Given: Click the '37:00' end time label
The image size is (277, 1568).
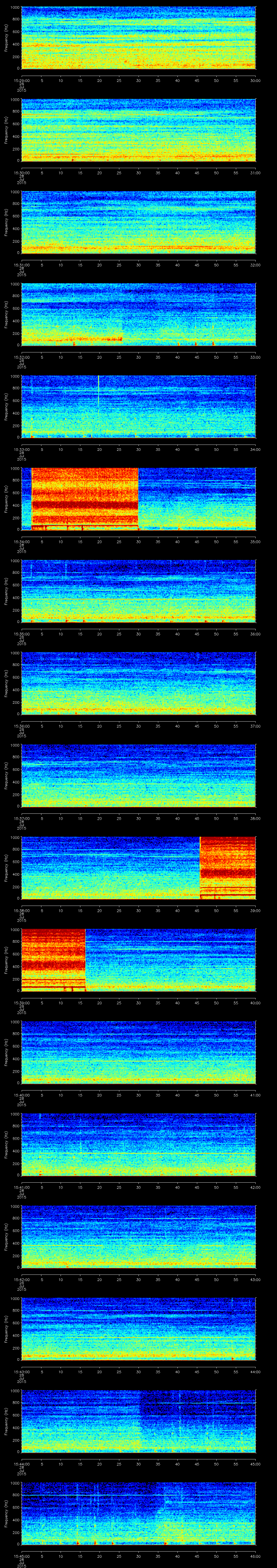Looking at the screenshot, I should [256, 726].
